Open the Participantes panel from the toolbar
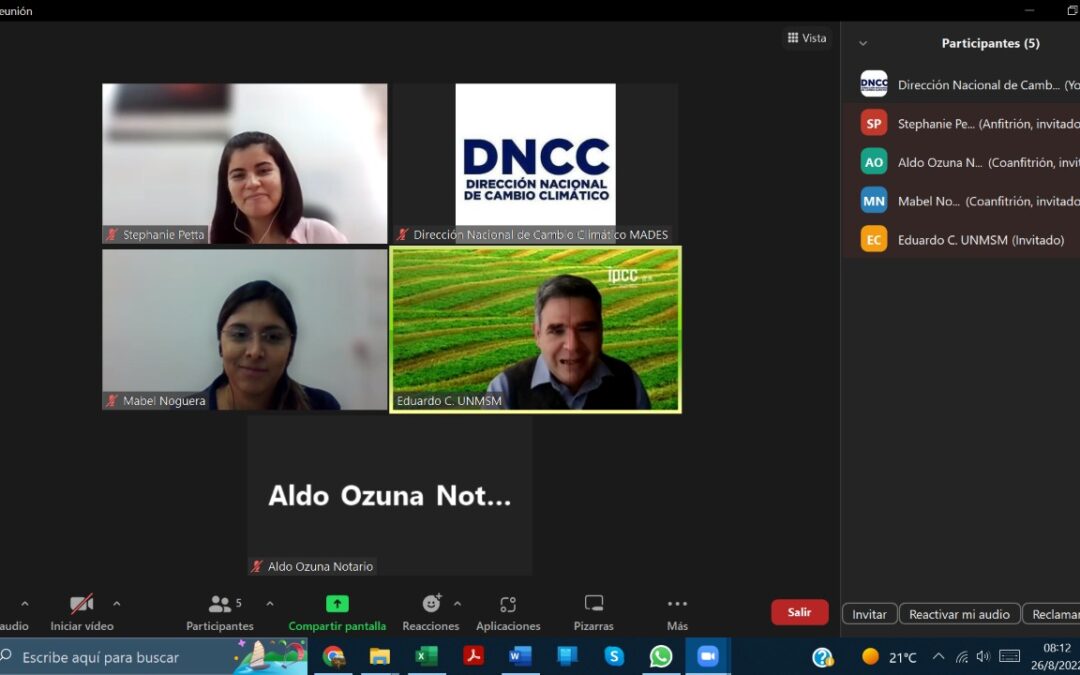 (219, 612)
